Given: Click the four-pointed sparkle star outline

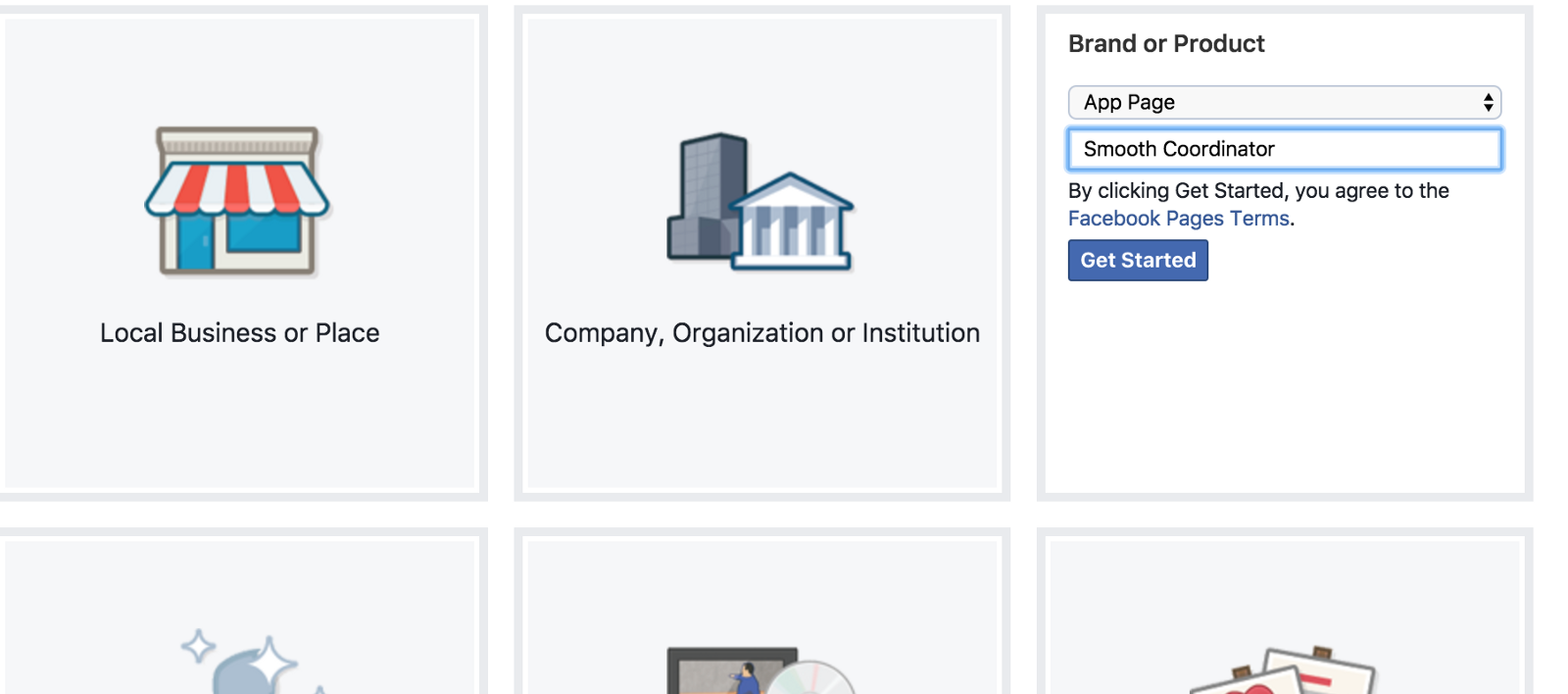Looking at the screenshot, I should click(199, 646).
